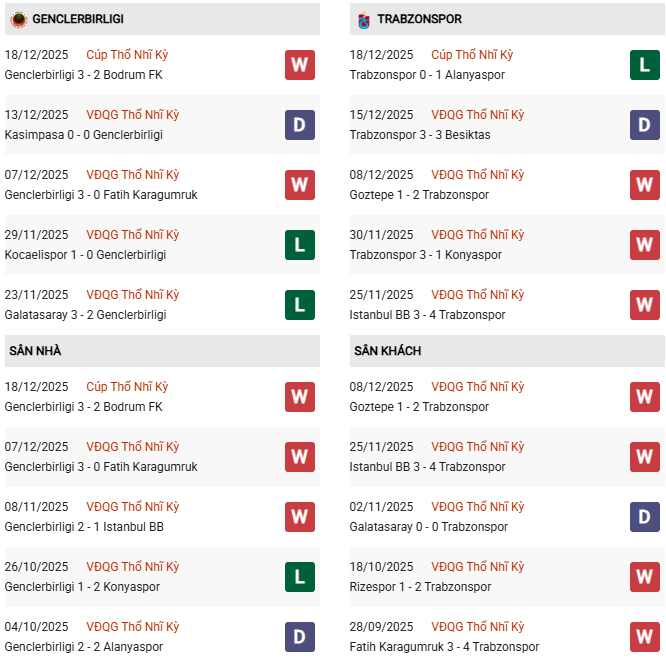Open Cúp Thổ Nhĩ Kỳ link beside Trabzonspor 18/12/2025
666x660 pixels.
[x=472, y=55]
